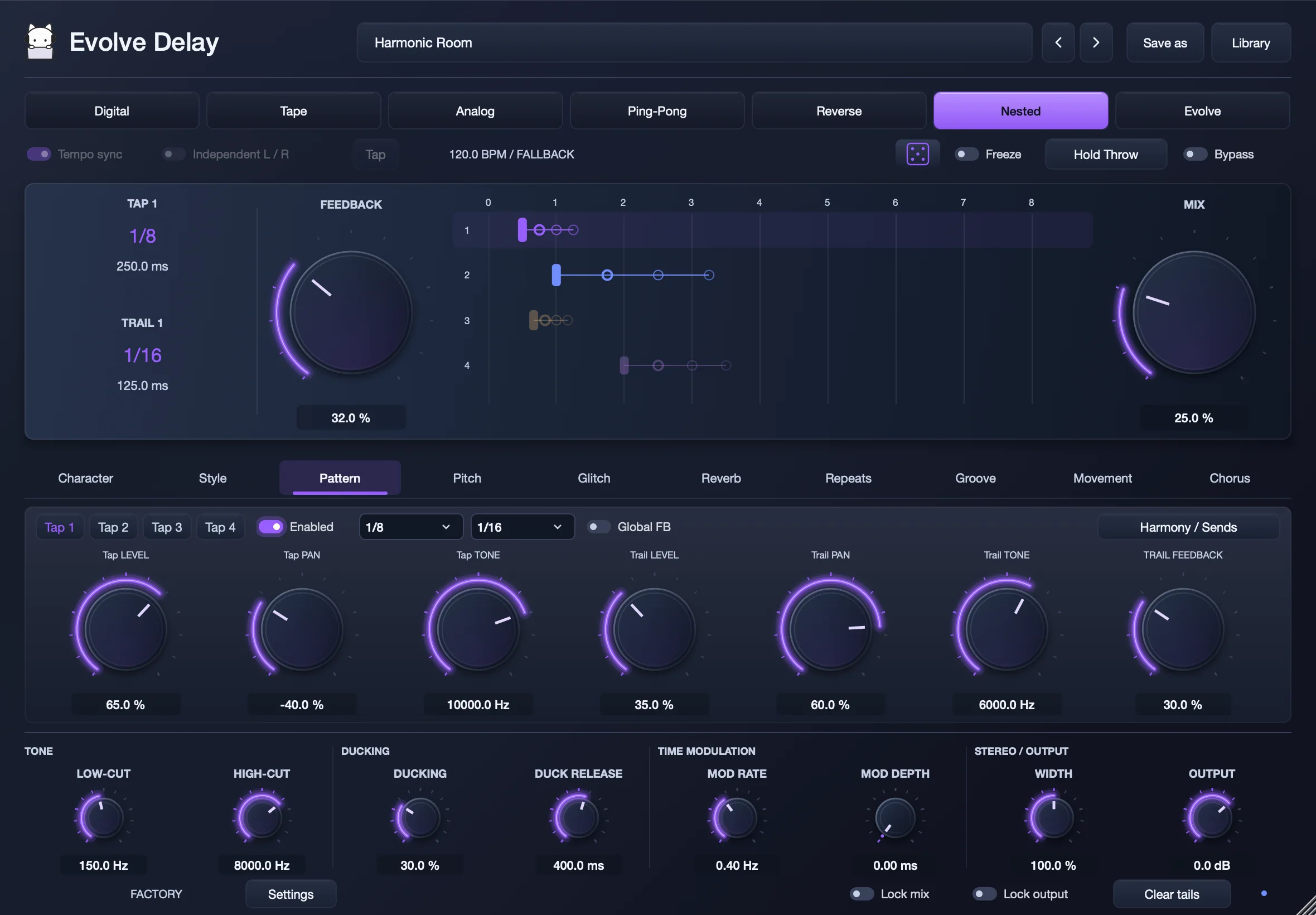Select tap 4 handle in delay timeline
Viewport: 1316px width, 915px height.
[x=624, y=365]
